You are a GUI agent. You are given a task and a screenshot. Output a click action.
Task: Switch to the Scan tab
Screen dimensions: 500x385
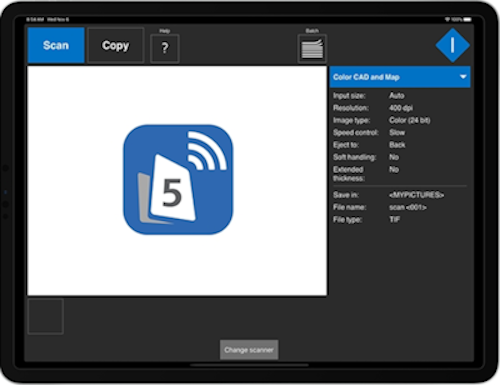click(x=56, y=45)
